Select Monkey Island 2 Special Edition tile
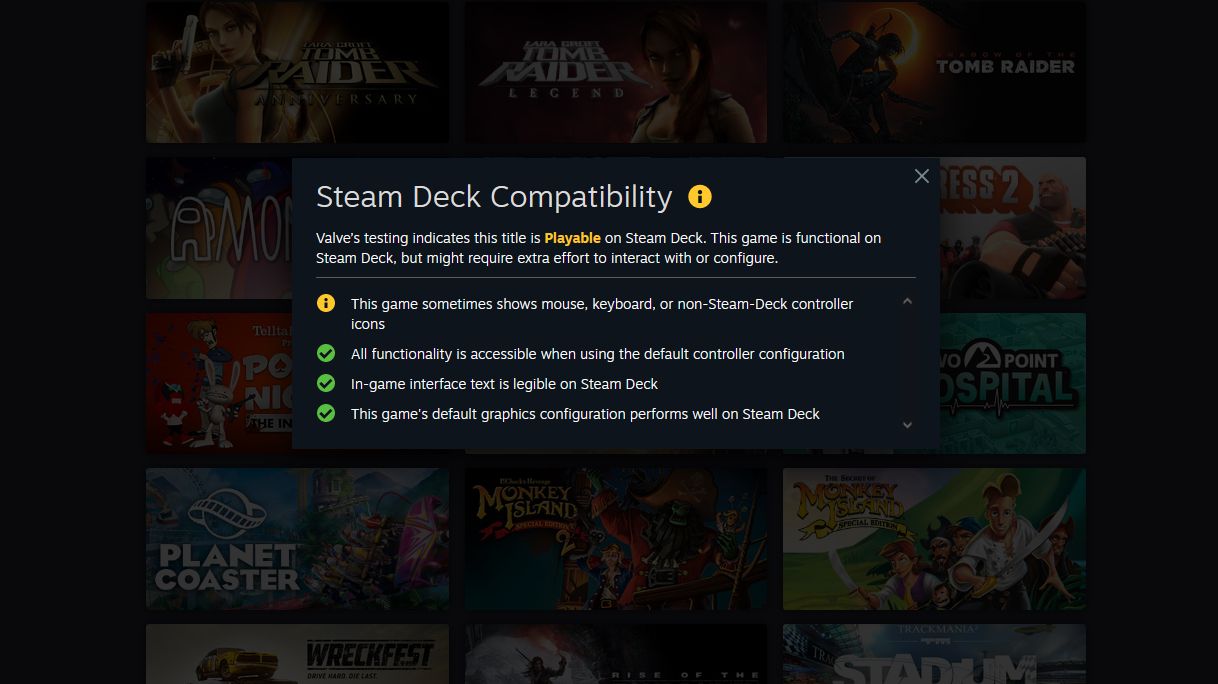 point(616,539)
